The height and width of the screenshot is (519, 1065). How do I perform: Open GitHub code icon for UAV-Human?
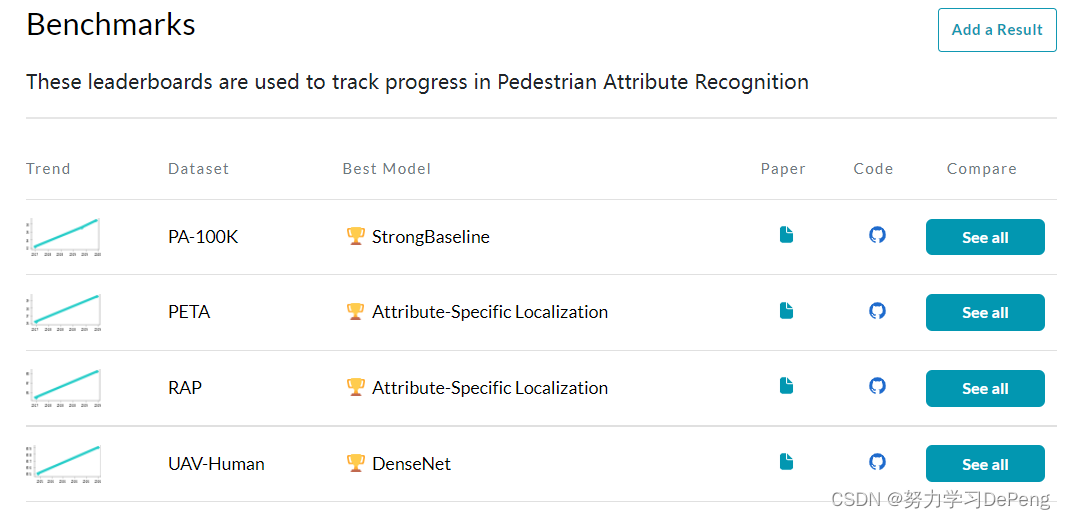(878, 462)
